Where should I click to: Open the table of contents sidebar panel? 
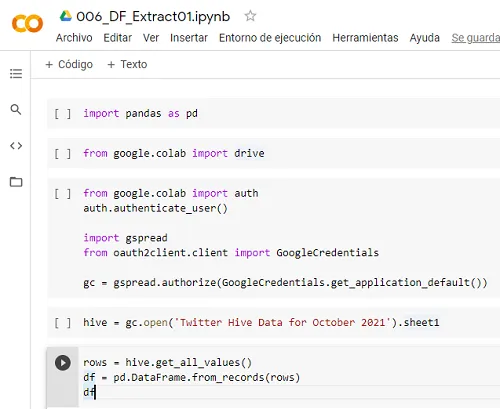[16, 73]
